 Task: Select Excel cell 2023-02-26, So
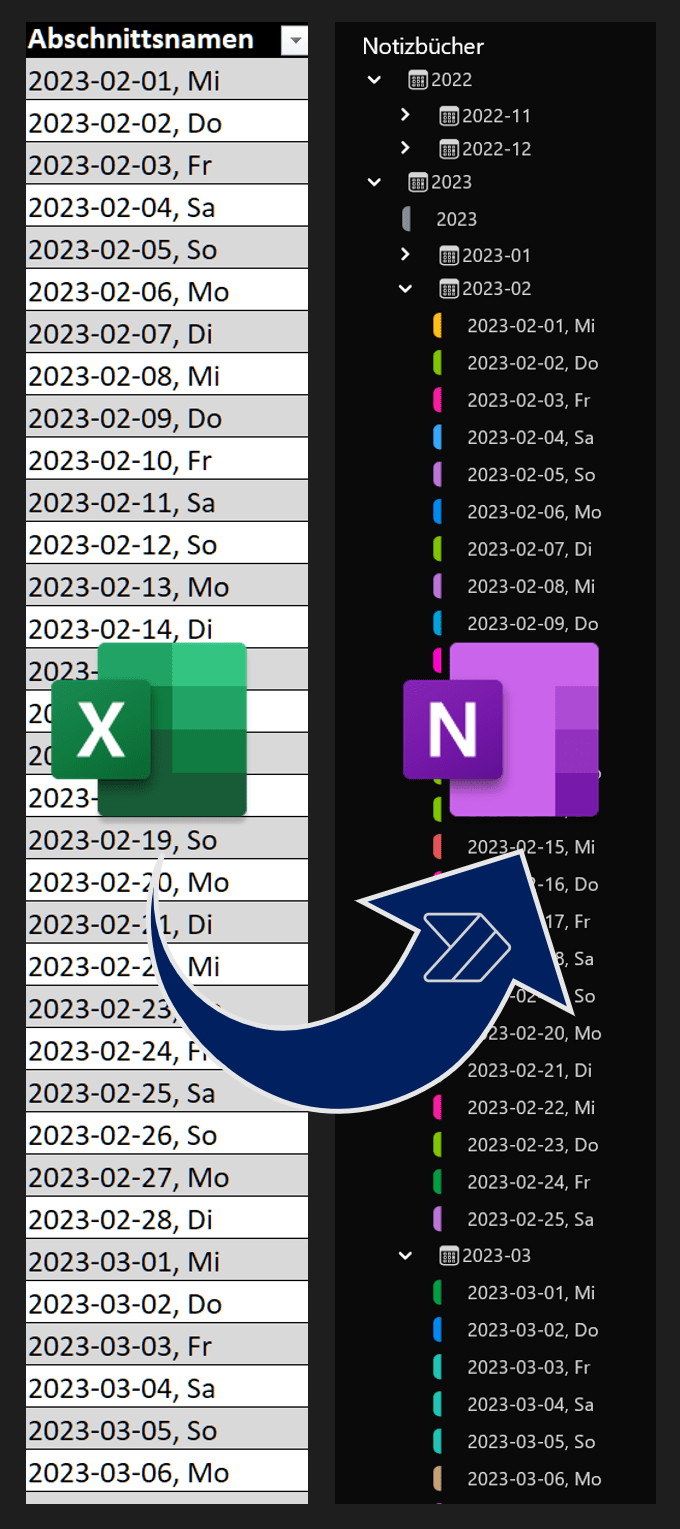(x=167, y=1133)
